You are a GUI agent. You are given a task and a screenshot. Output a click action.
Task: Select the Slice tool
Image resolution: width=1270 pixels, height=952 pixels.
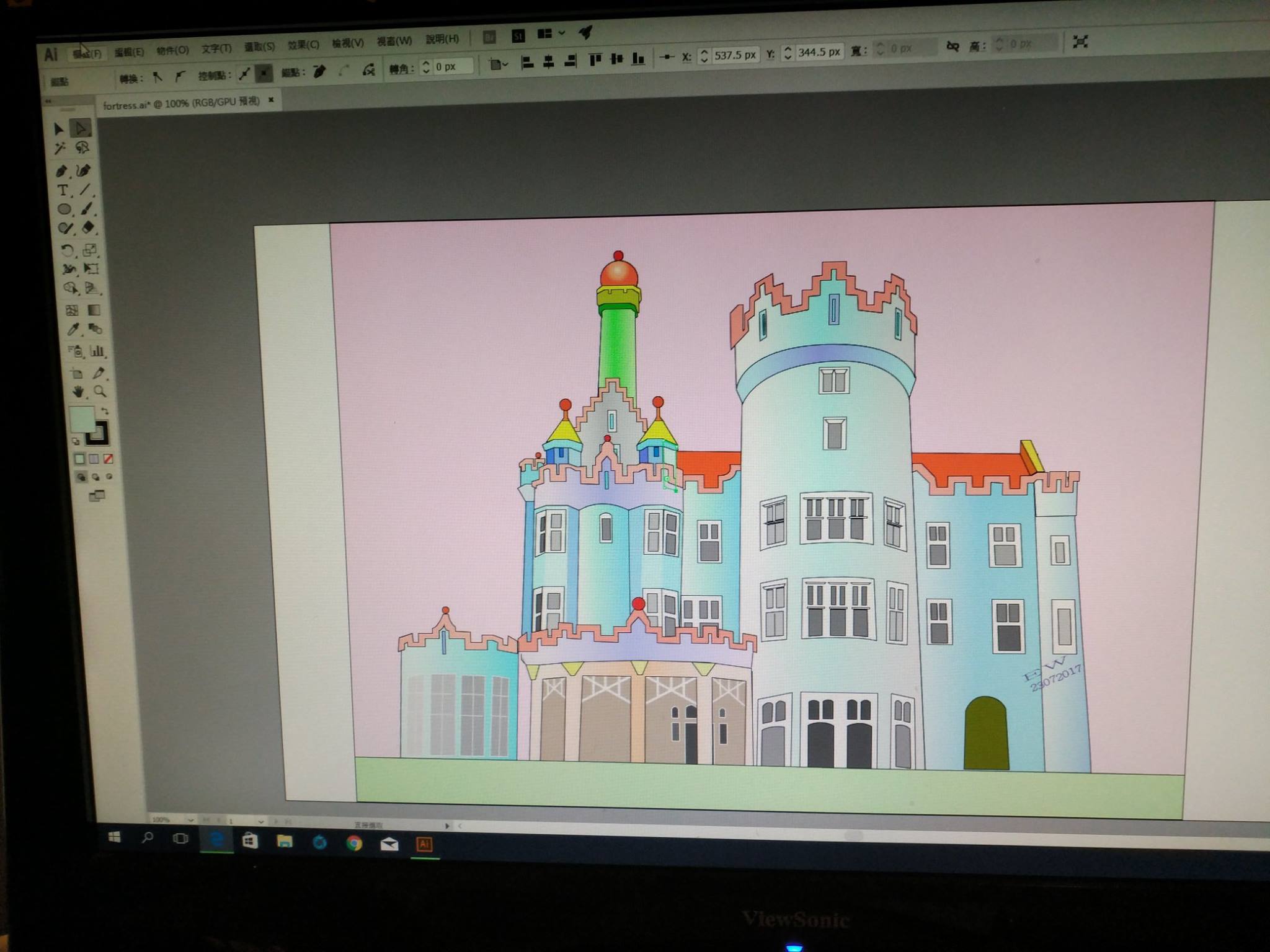(98, 372)
